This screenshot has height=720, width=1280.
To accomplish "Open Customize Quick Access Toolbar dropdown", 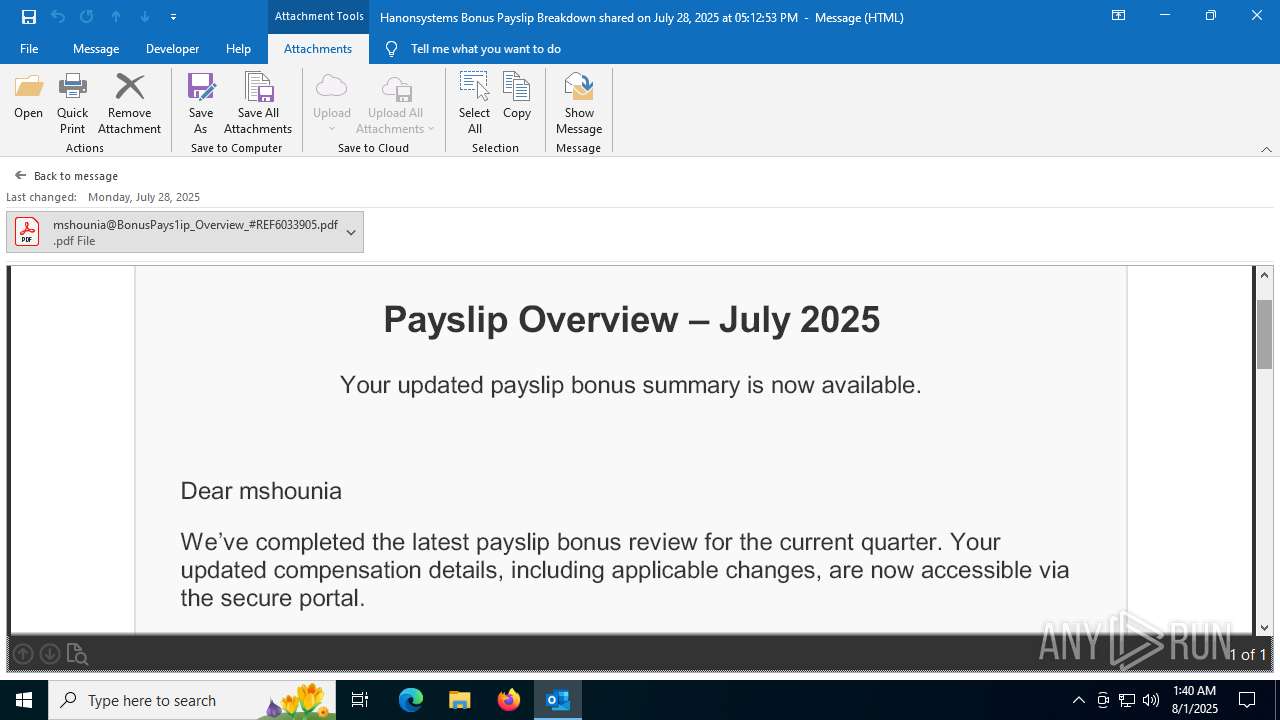I will (173, 17).
